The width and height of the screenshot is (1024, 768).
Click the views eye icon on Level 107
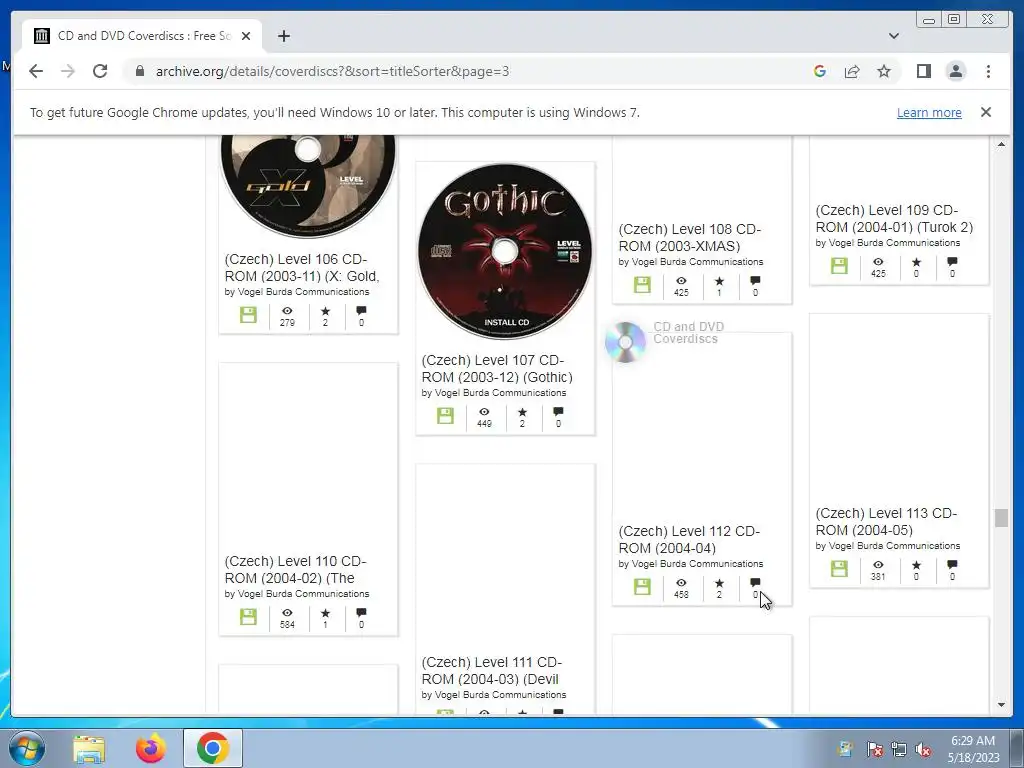(484, 412)
